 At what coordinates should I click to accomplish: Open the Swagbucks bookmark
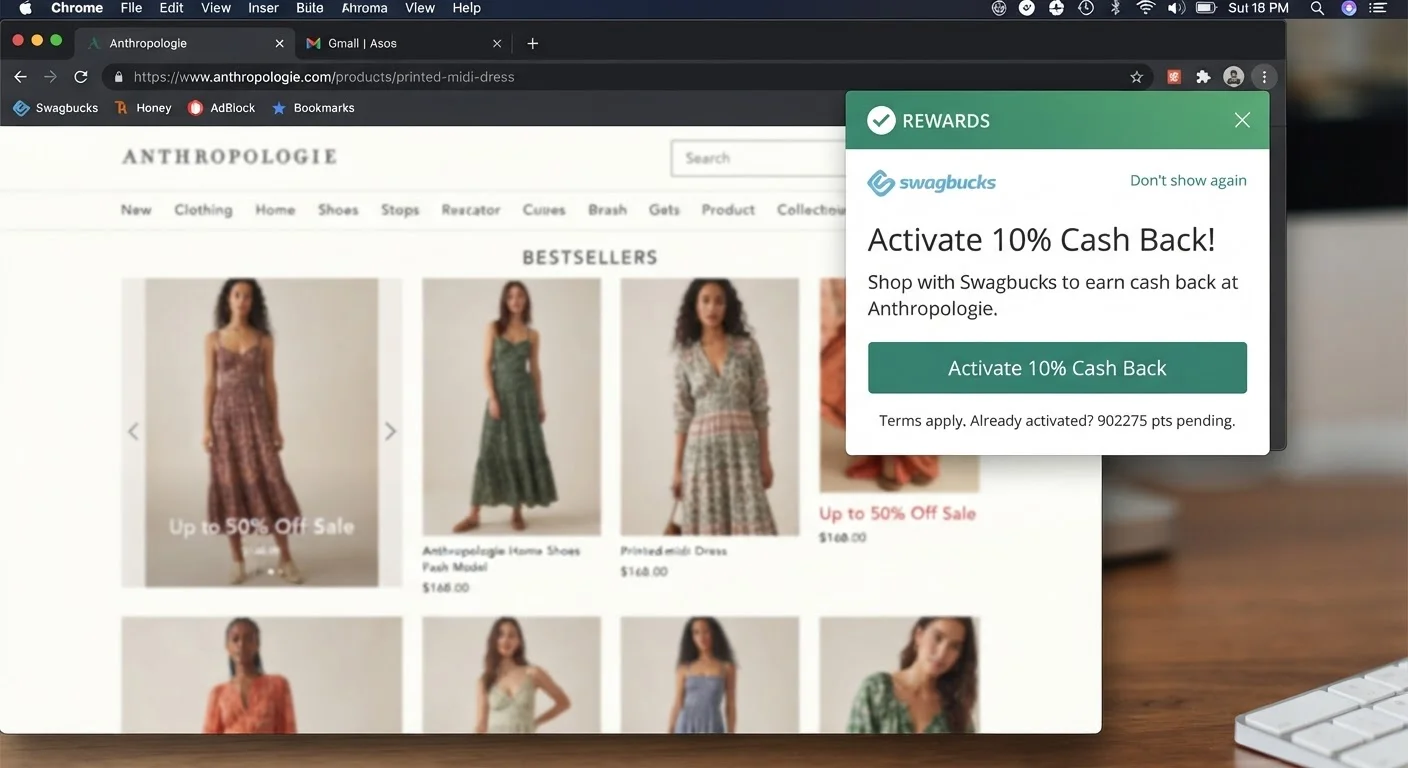(55, 108)
